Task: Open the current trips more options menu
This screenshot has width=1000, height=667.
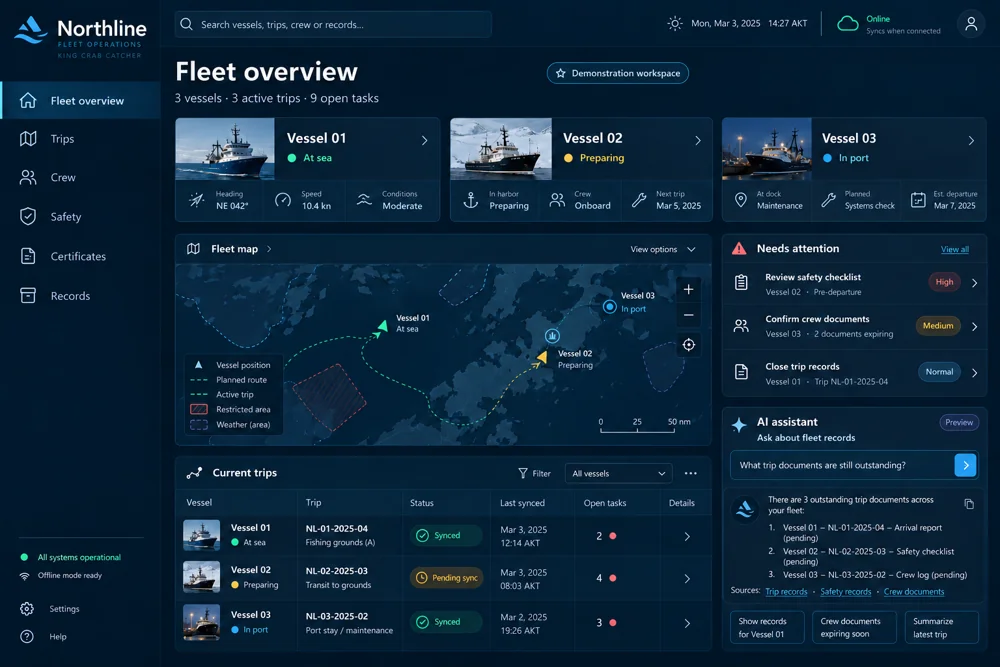Action: pyautogui.click(x=691, y=473)
